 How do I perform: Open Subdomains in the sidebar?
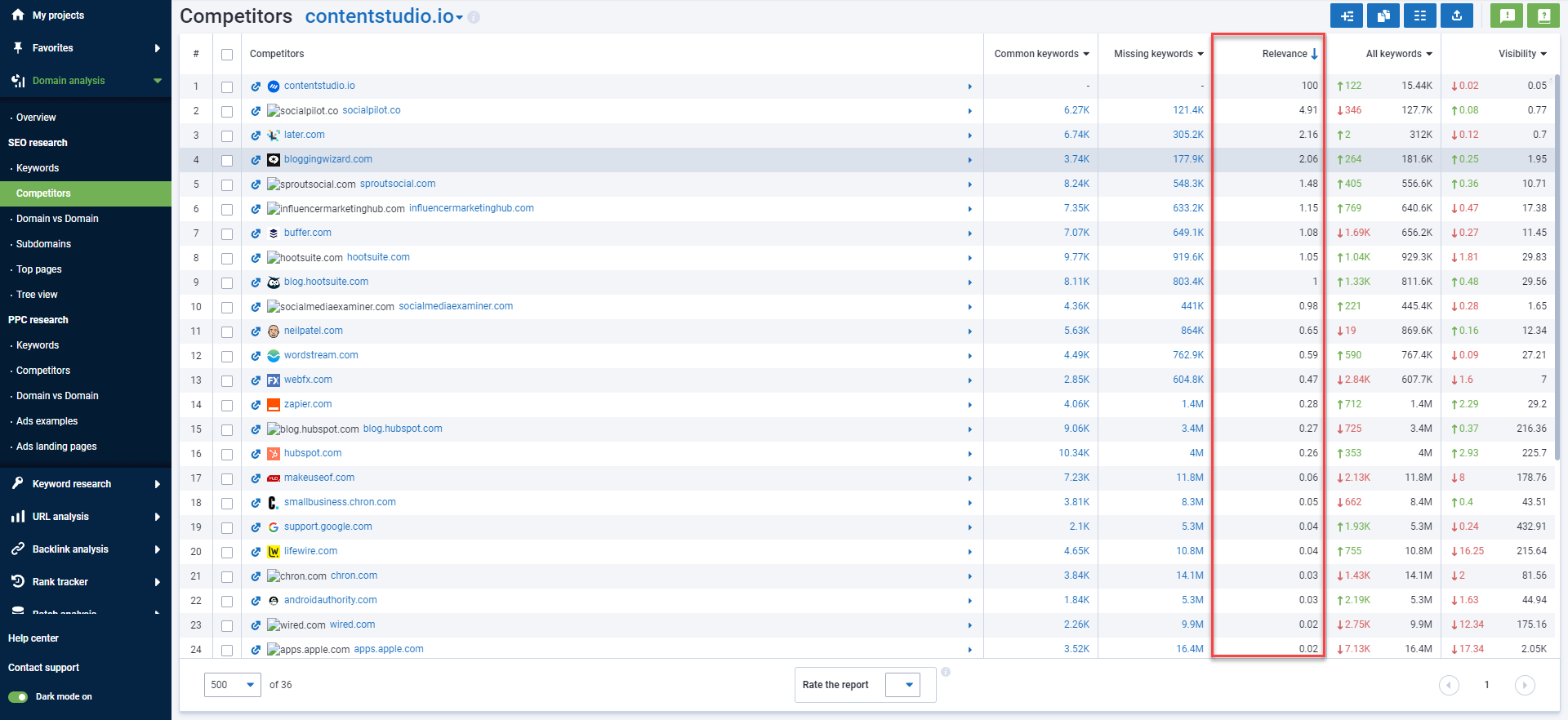coord(43,244)
